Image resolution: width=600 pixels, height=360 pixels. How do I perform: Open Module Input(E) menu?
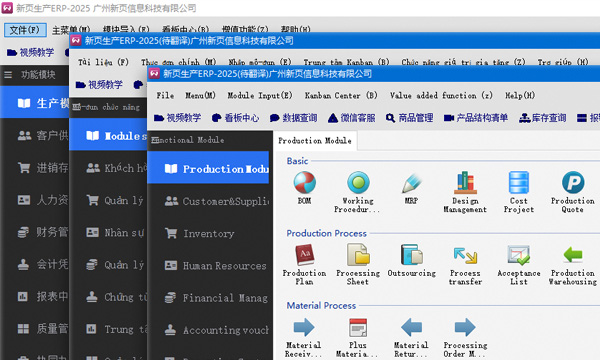tap(260, 95)
